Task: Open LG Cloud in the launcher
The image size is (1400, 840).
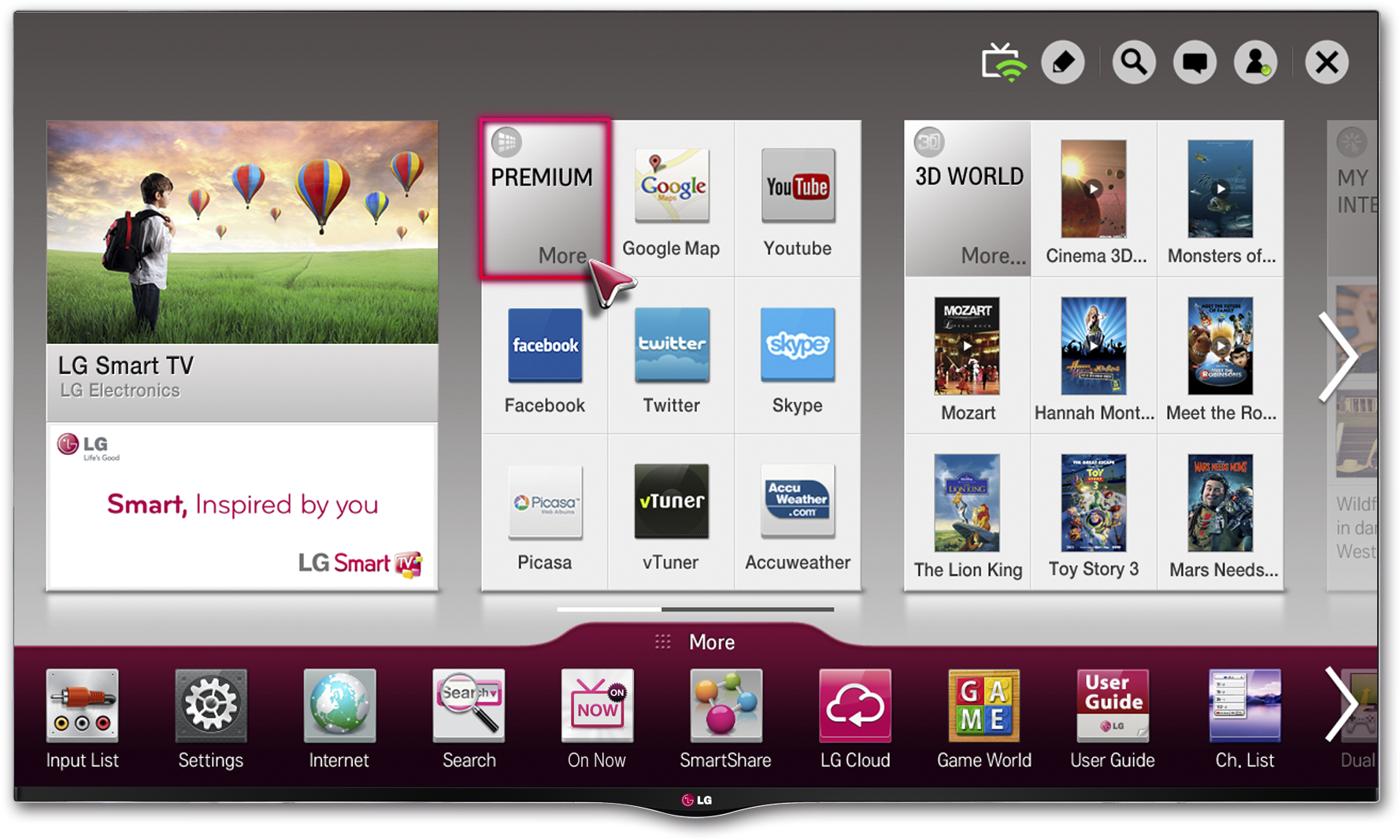Action: 854,718
